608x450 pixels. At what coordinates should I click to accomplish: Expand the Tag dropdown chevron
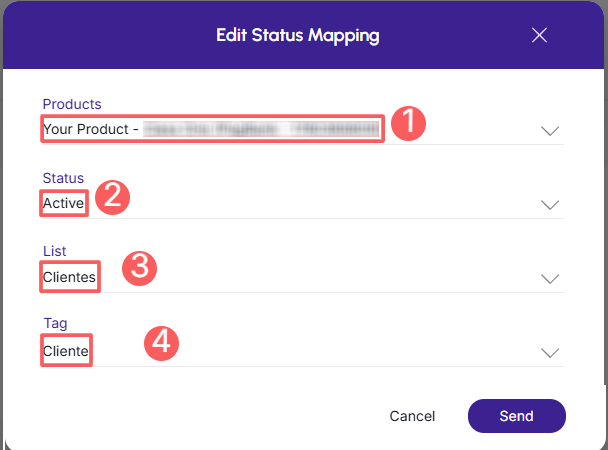550,353
